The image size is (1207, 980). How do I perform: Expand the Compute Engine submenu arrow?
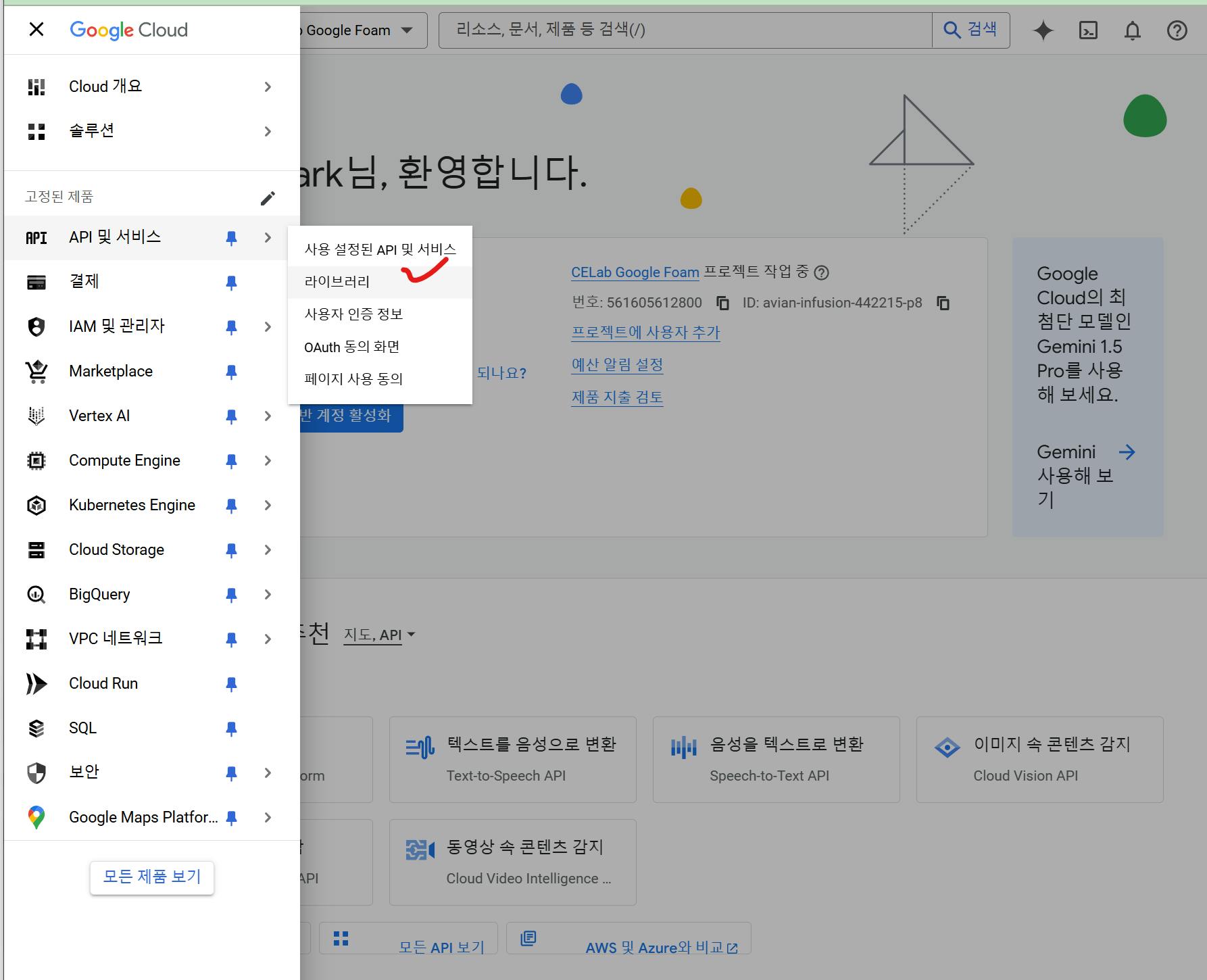point(268,461)
